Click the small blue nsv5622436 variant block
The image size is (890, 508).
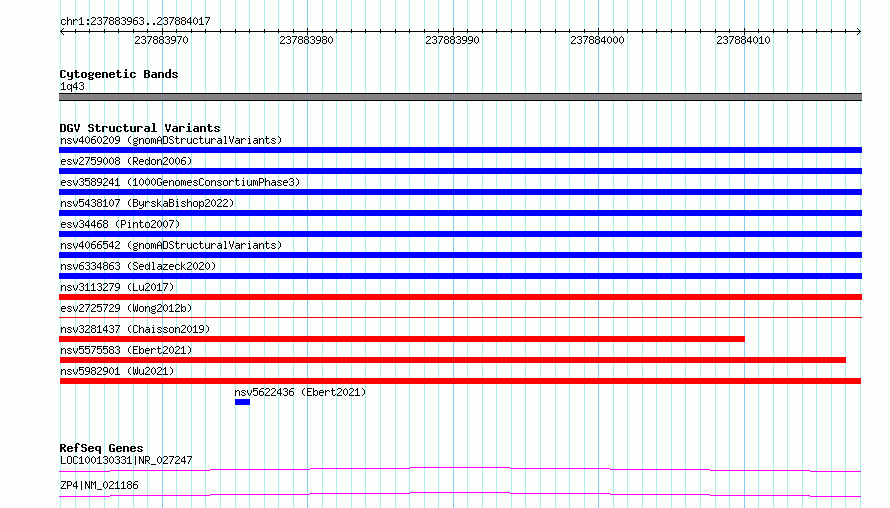pyautogui.click(x=242, y=402)
